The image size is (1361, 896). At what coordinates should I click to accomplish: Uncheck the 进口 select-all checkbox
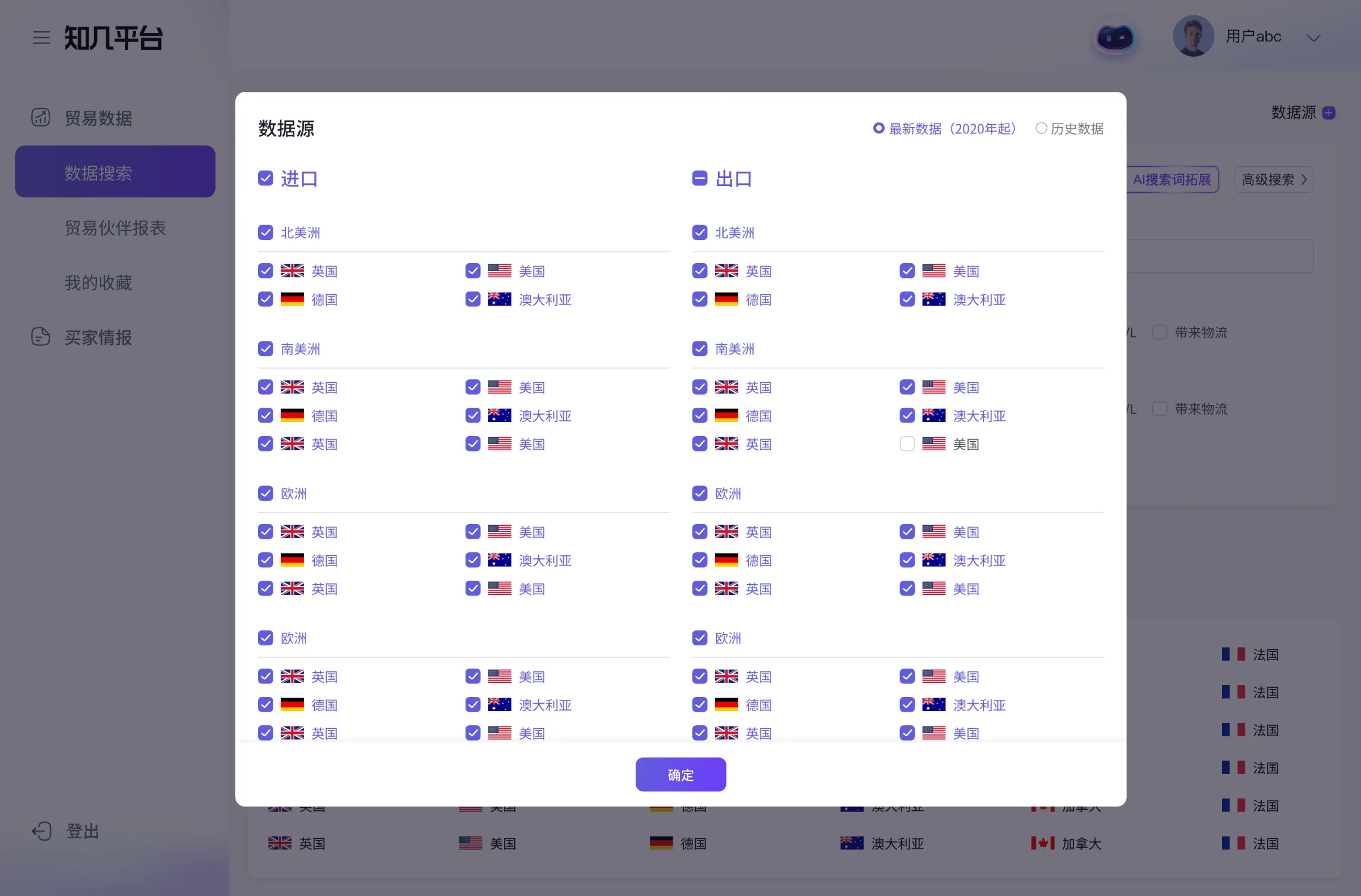265,179
